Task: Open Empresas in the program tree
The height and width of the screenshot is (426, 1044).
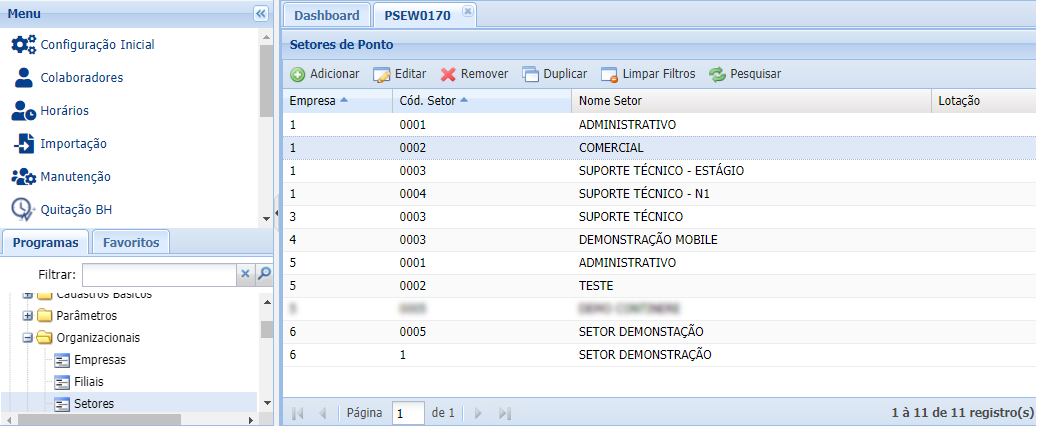Action: coord(100,359)
